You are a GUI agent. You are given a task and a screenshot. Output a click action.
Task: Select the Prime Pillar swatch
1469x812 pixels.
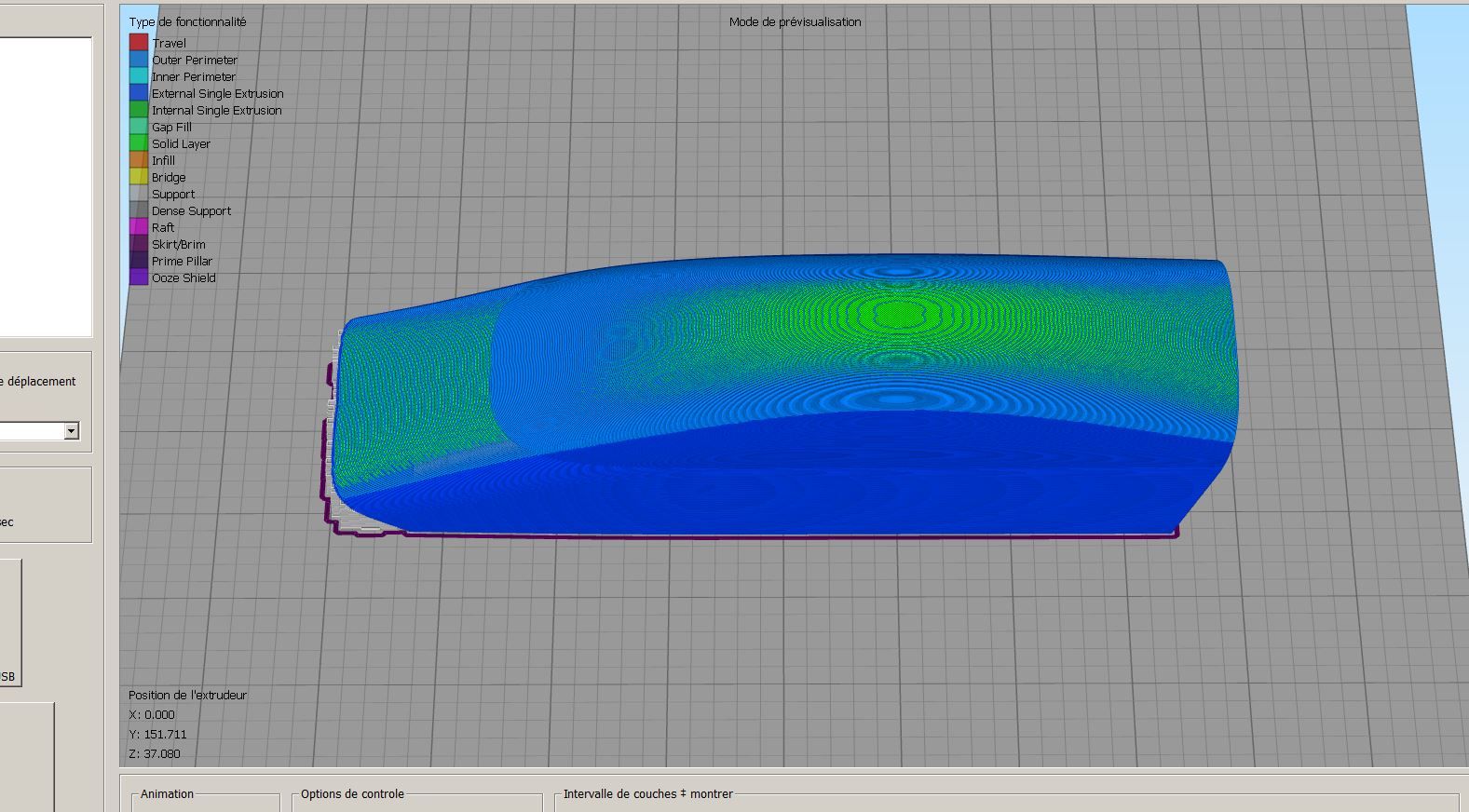(139, 260)
